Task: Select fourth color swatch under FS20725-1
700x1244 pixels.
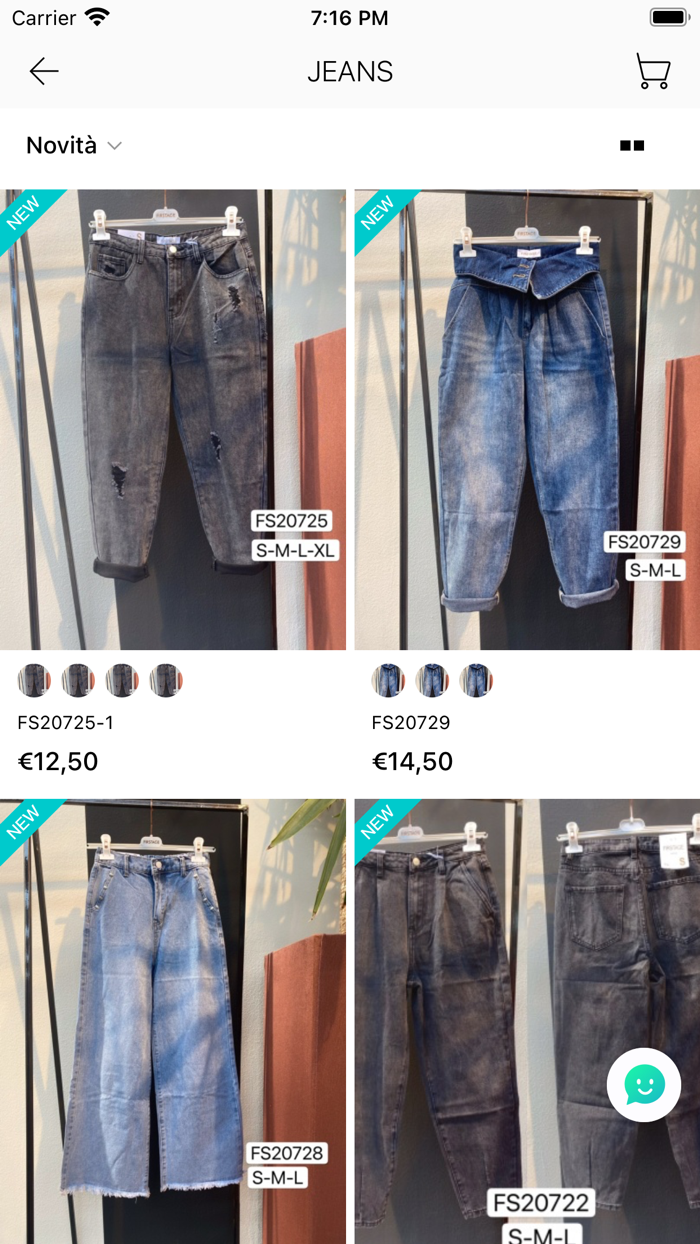Action: coord(166,680)
